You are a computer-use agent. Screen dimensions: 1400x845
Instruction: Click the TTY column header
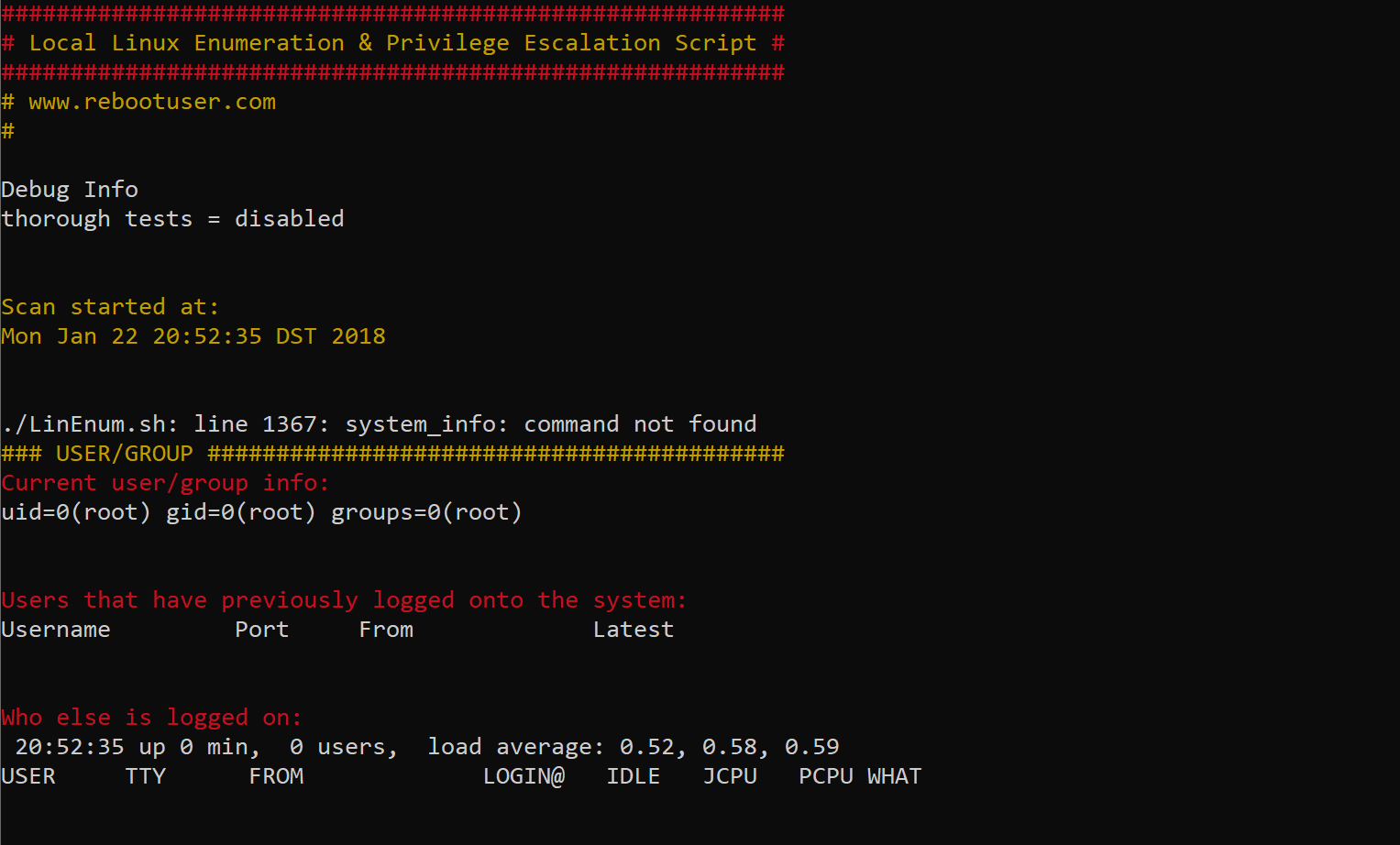[146, 776]
